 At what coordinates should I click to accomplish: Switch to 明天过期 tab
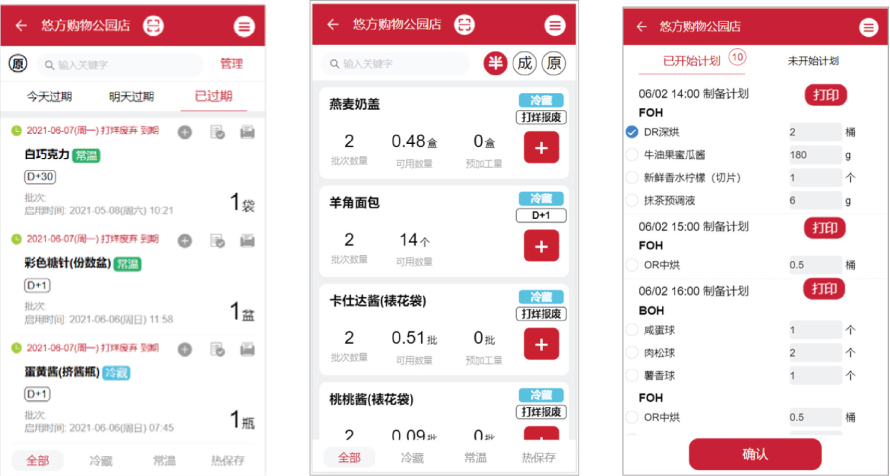click(x=131, y=96)
